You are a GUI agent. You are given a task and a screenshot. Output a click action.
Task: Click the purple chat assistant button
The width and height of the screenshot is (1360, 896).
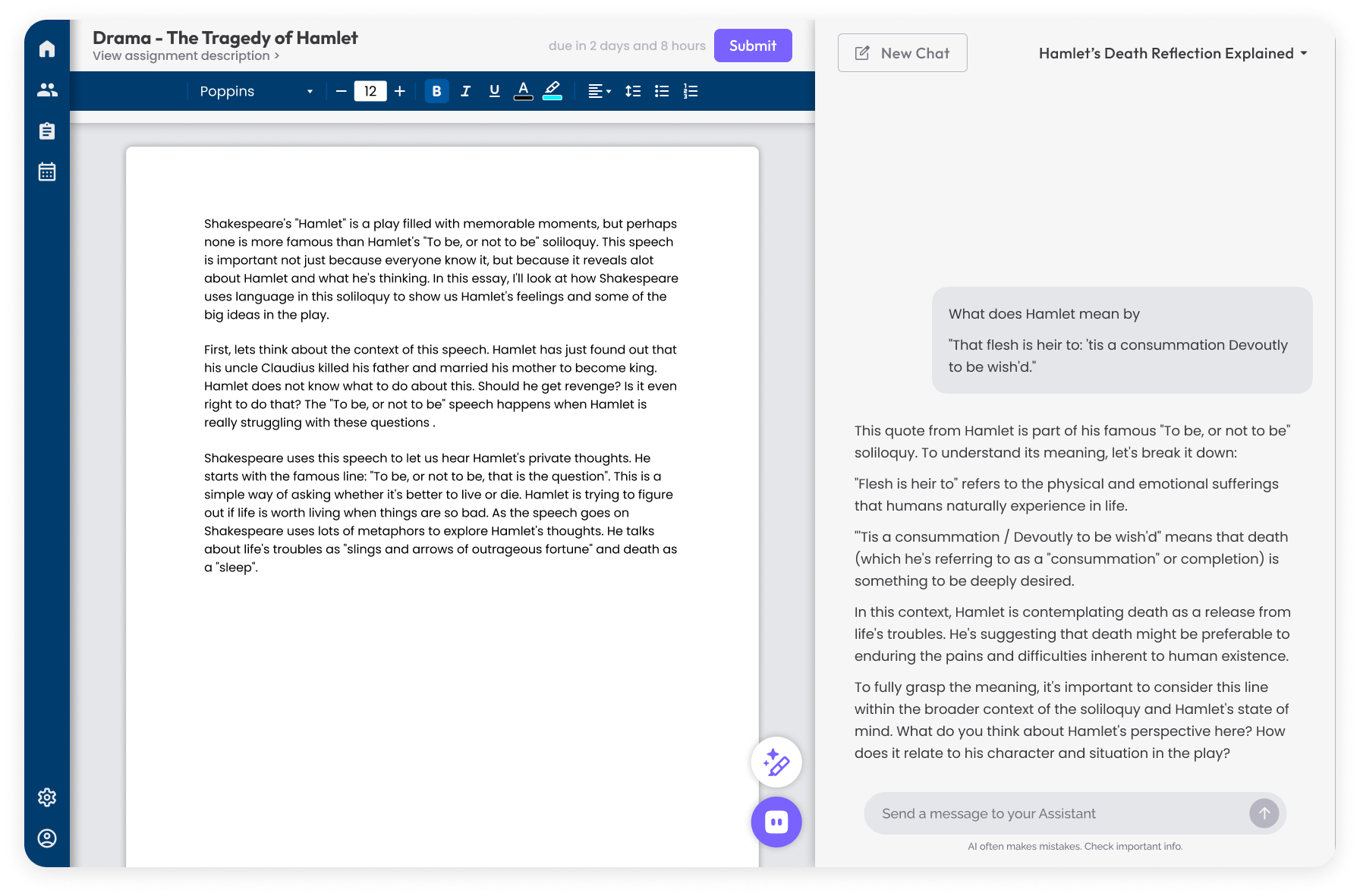776,822
